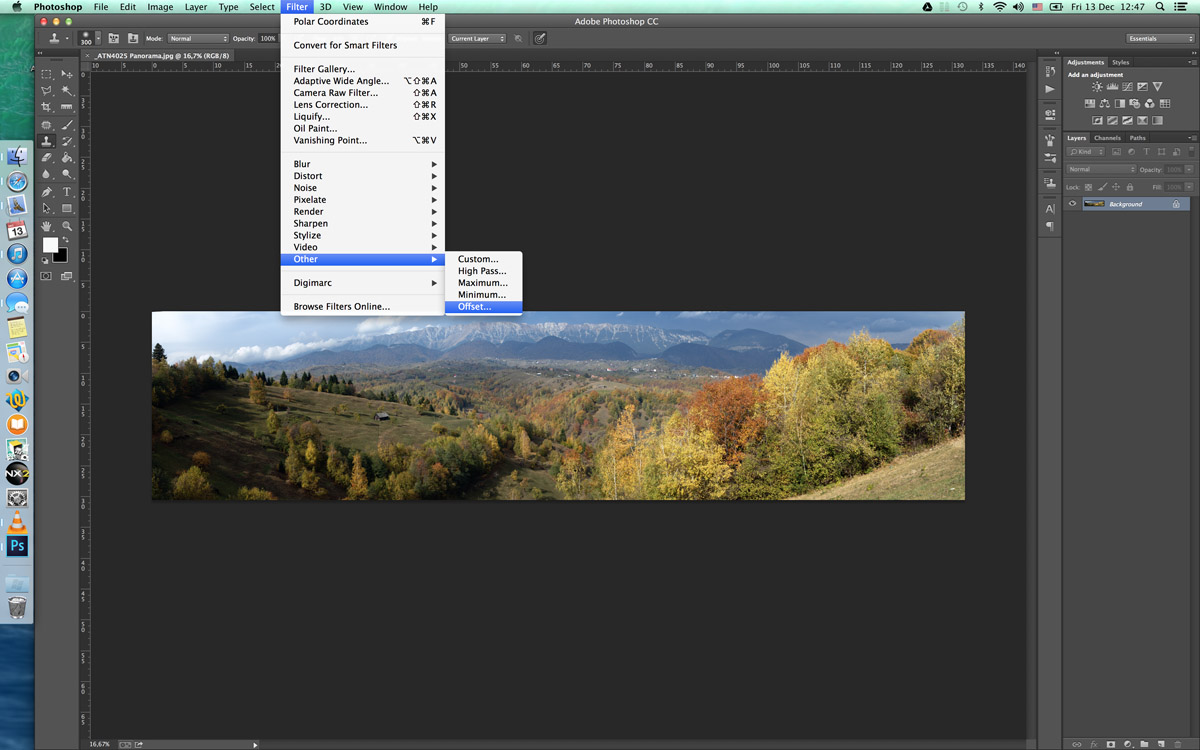This screenshot has height=750, width=1200.
Task: Open the Essentials workspace dropdown
Action: point(1159,39)
